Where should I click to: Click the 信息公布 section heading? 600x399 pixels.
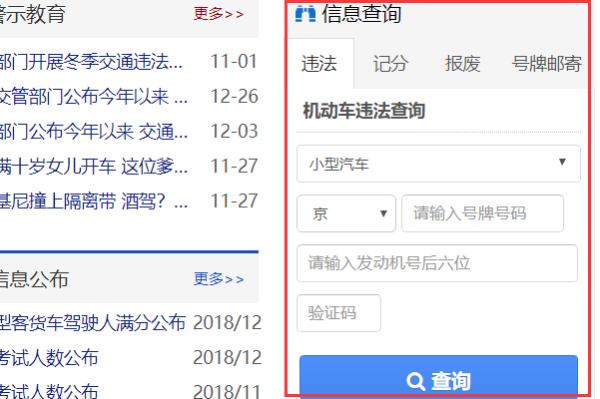(34, 279)
